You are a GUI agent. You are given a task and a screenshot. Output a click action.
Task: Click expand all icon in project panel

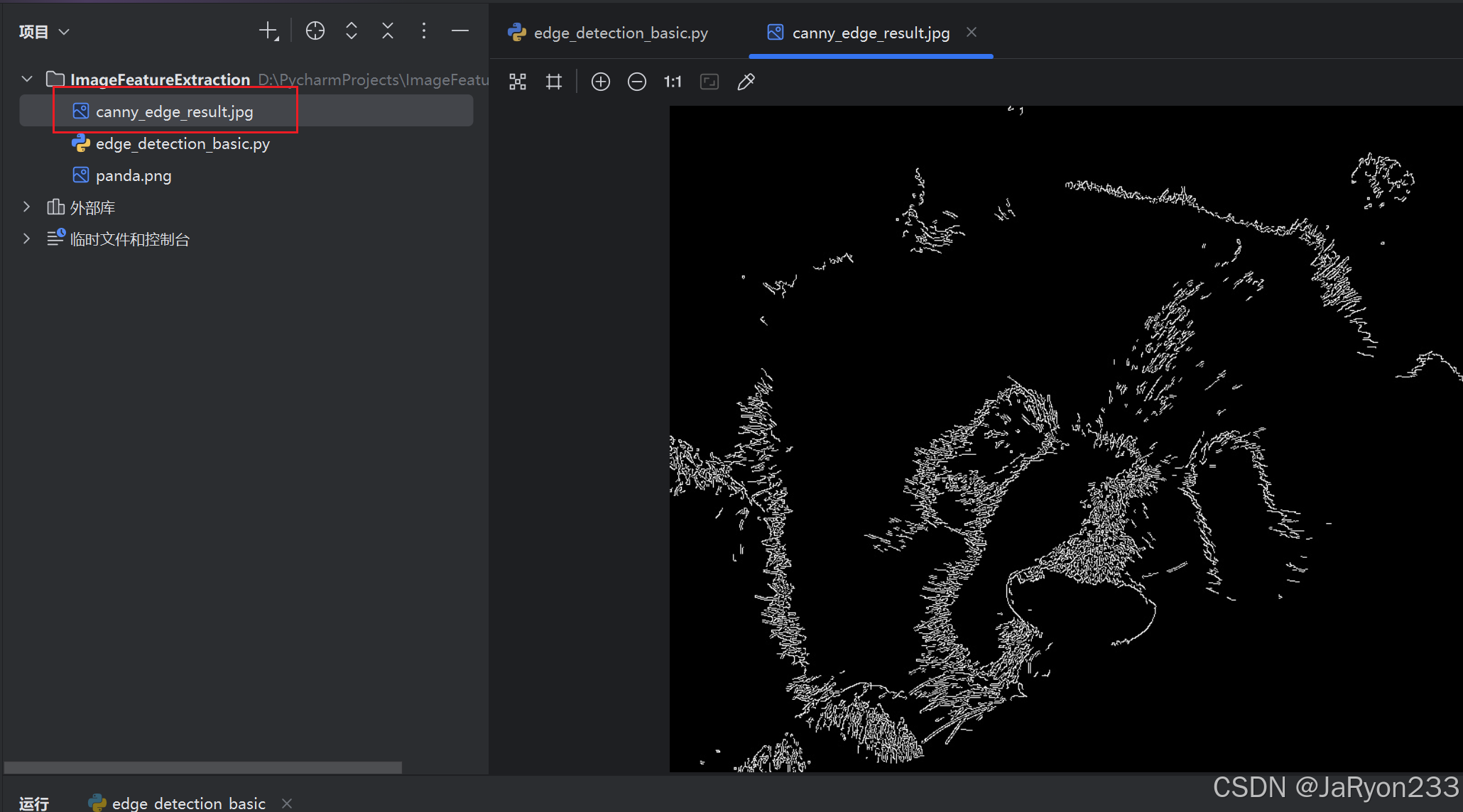pos(352,31)
